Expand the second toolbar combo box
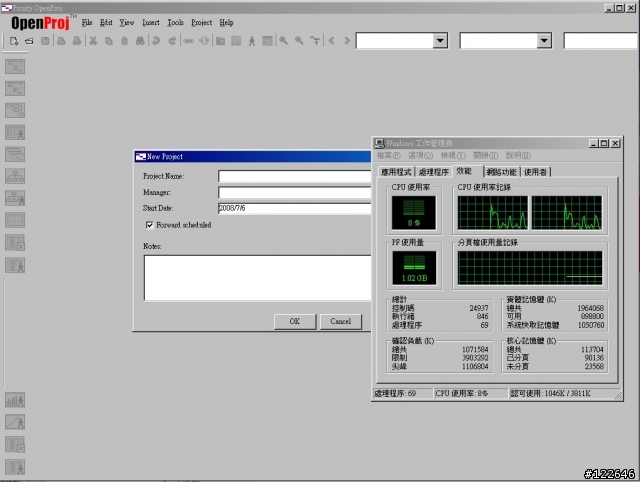The image size is (640, 482). (544, 40)
